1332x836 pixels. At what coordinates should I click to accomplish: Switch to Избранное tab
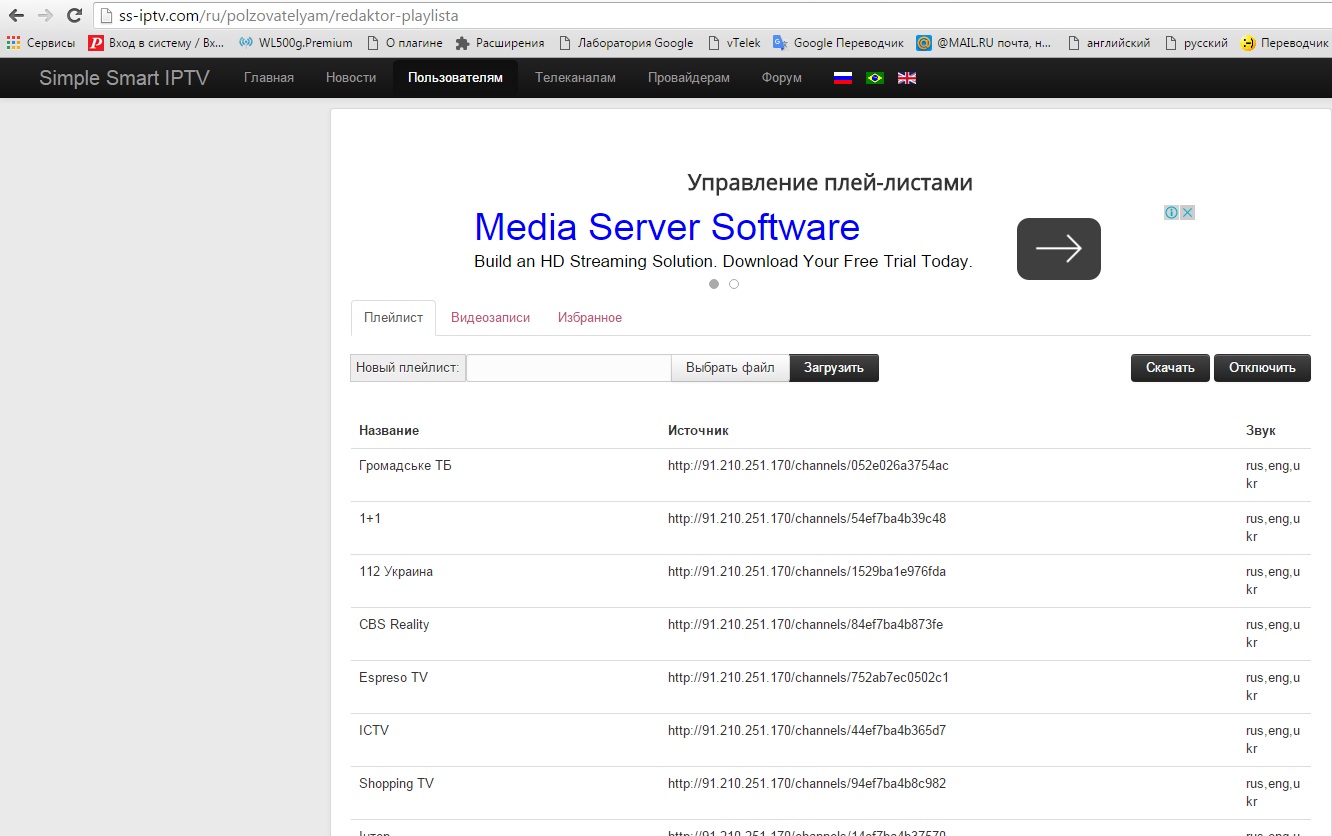[x=590, y=318]
